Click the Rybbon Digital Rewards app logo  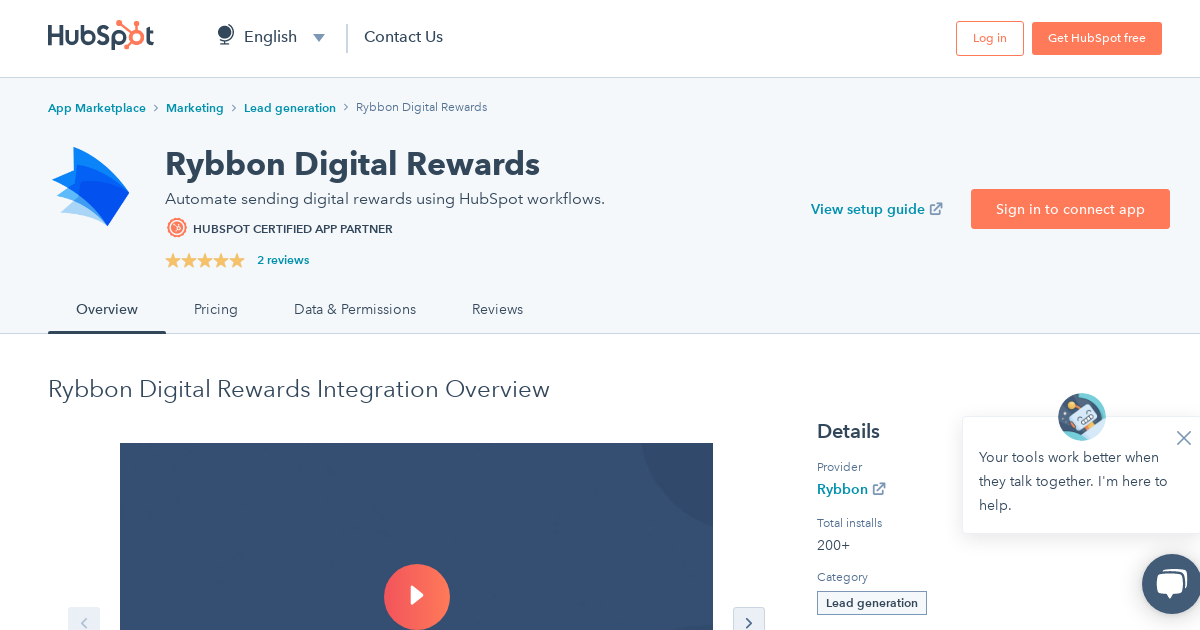(90, 187)
